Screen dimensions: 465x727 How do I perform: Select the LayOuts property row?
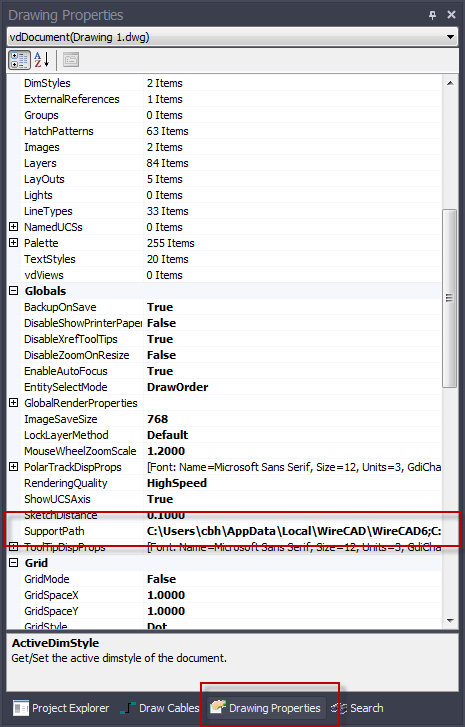coord(224,179)
